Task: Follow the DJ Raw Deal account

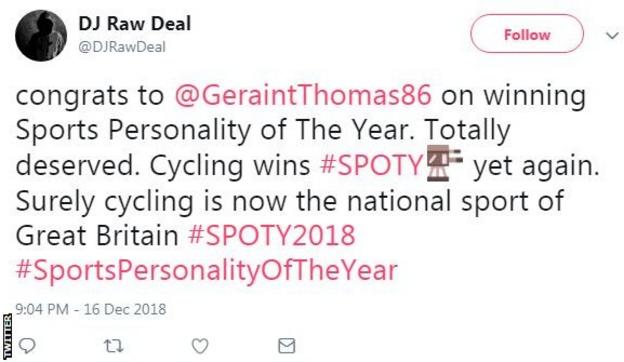Action: tap(527, 34)
